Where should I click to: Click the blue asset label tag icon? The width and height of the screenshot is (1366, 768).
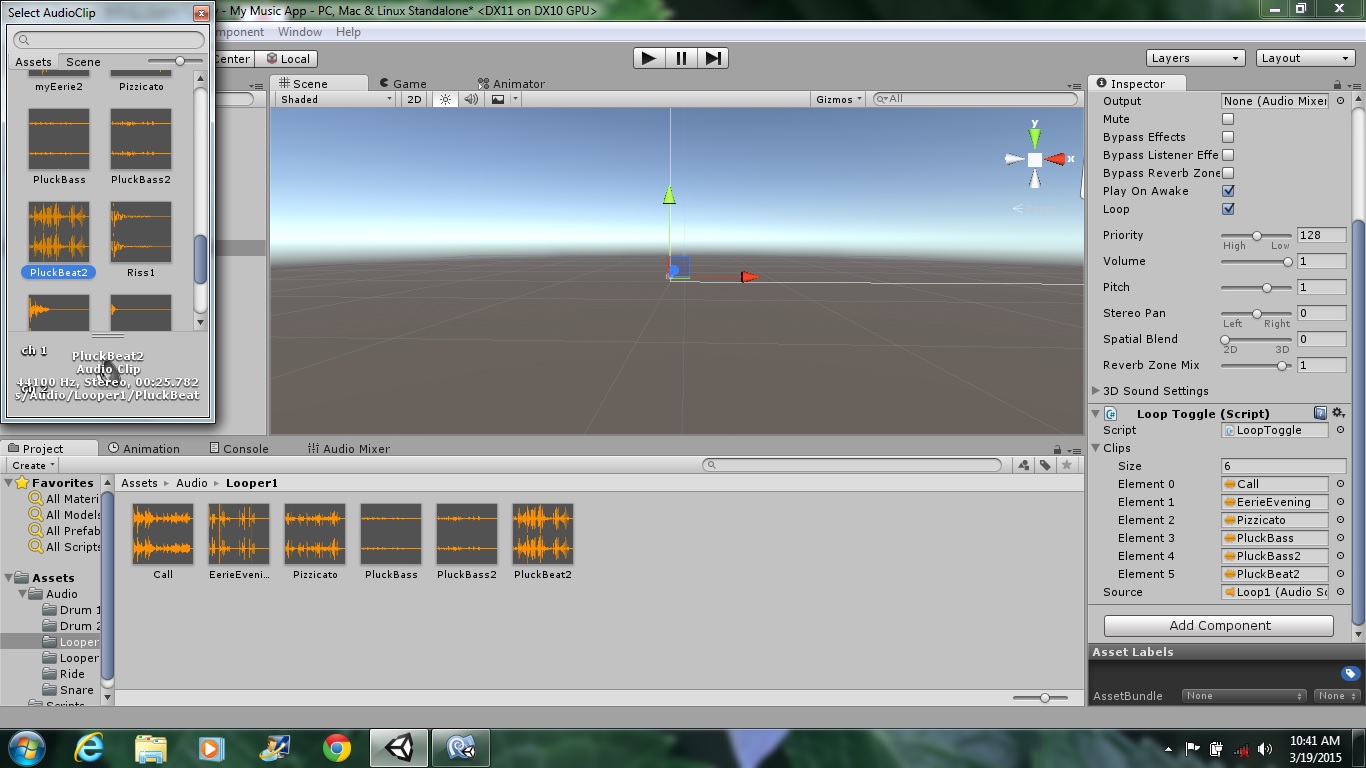(x=1350, y=673)
